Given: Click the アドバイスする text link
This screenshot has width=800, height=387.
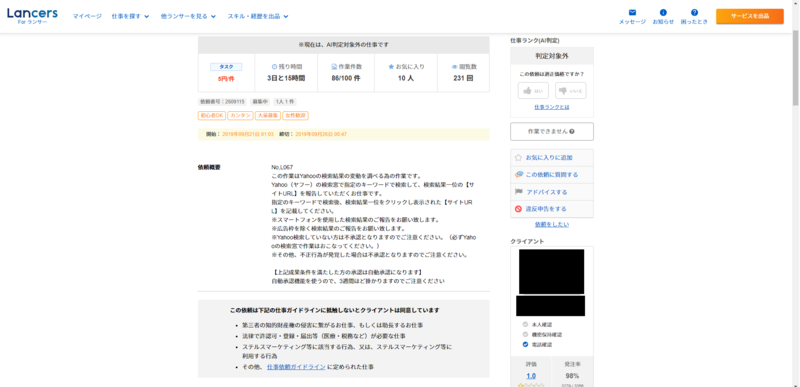Looking at the screenshot, I should click(x=546, y=192).
